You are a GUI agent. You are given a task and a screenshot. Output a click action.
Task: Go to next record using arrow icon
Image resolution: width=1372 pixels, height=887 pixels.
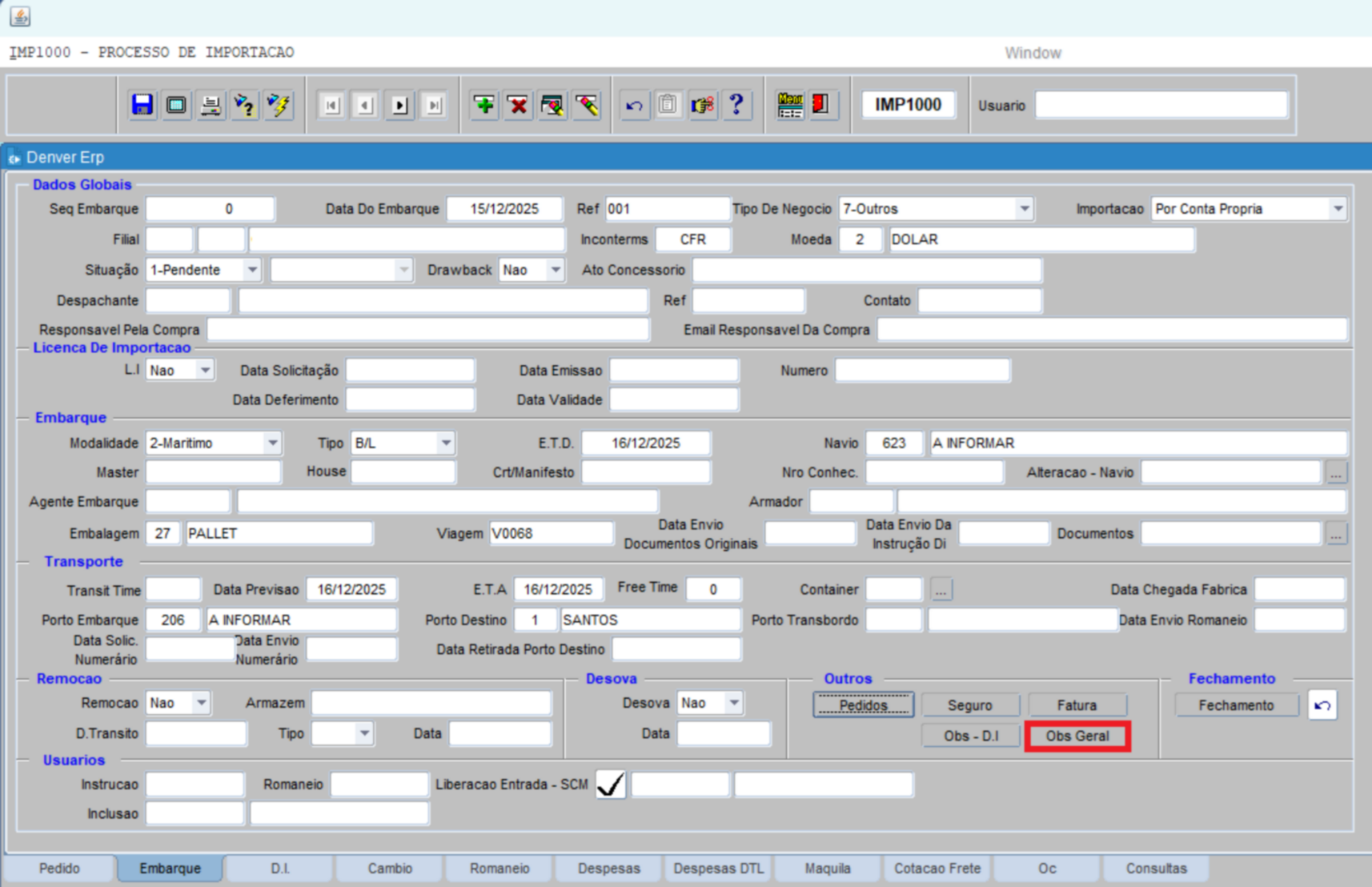click(399, 105)
